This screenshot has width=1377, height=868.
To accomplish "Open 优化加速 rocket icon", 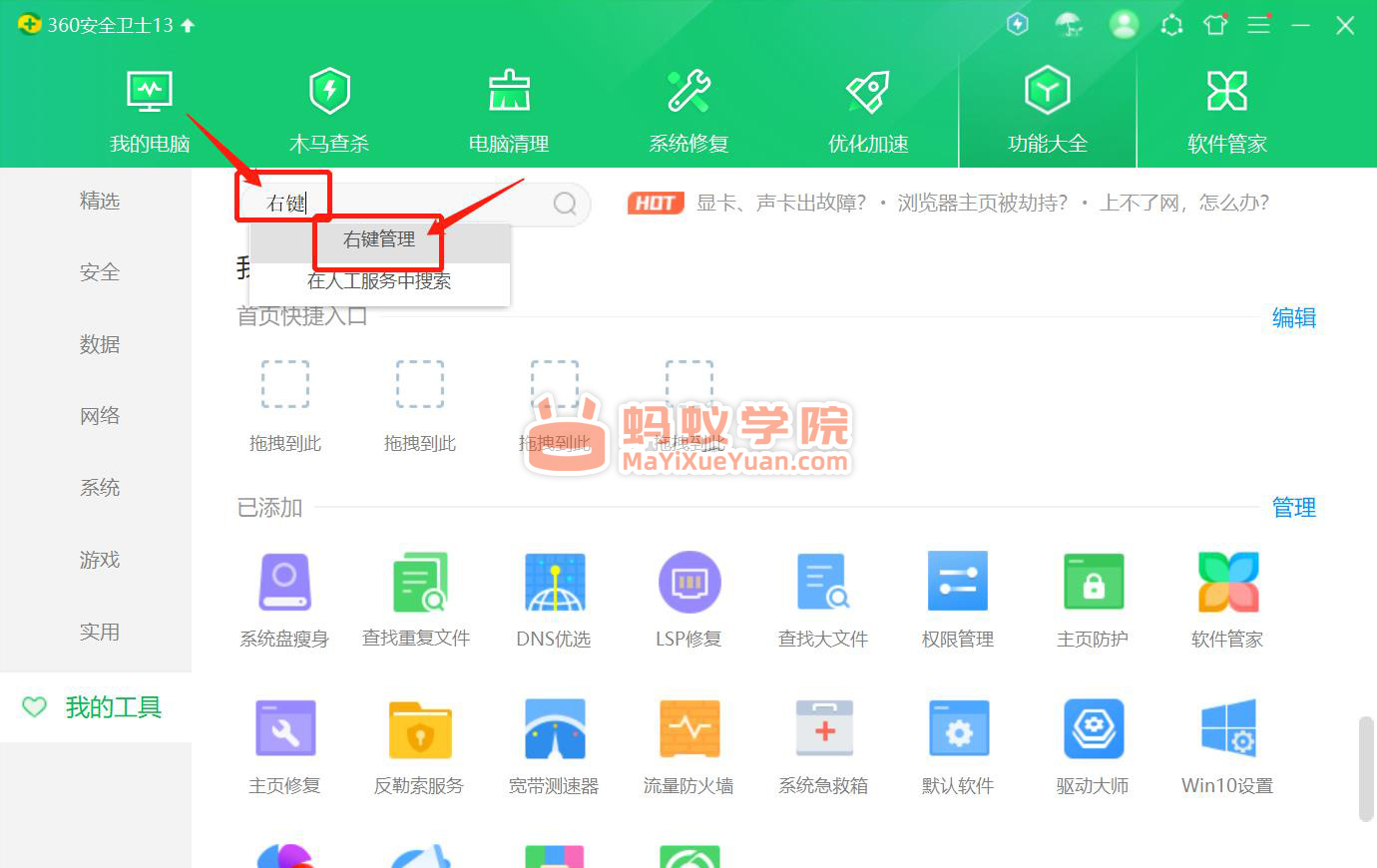I will [x=868, y=91].
